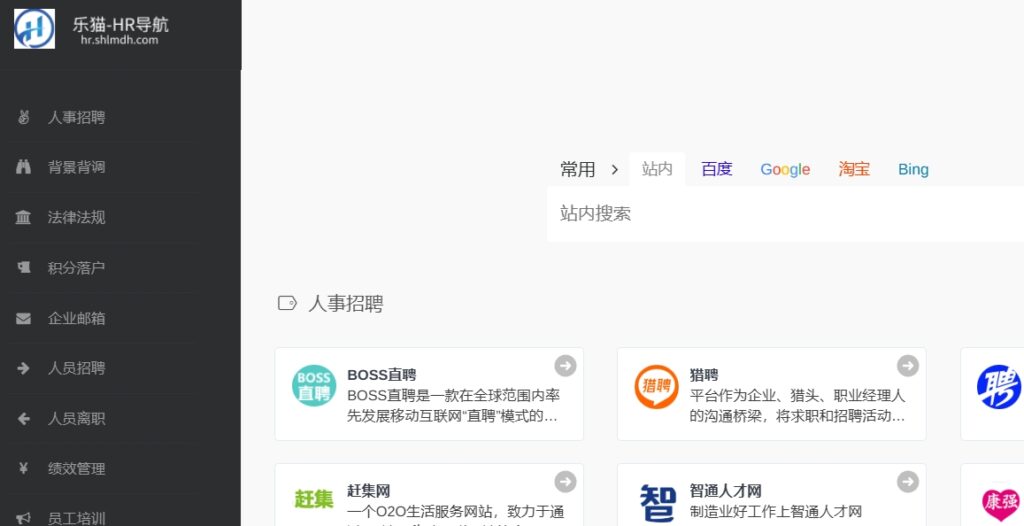Screen dimensions: 1024x526
Task: Click the 赶集网 description about O2O生活服务
Action: [456, 514]
